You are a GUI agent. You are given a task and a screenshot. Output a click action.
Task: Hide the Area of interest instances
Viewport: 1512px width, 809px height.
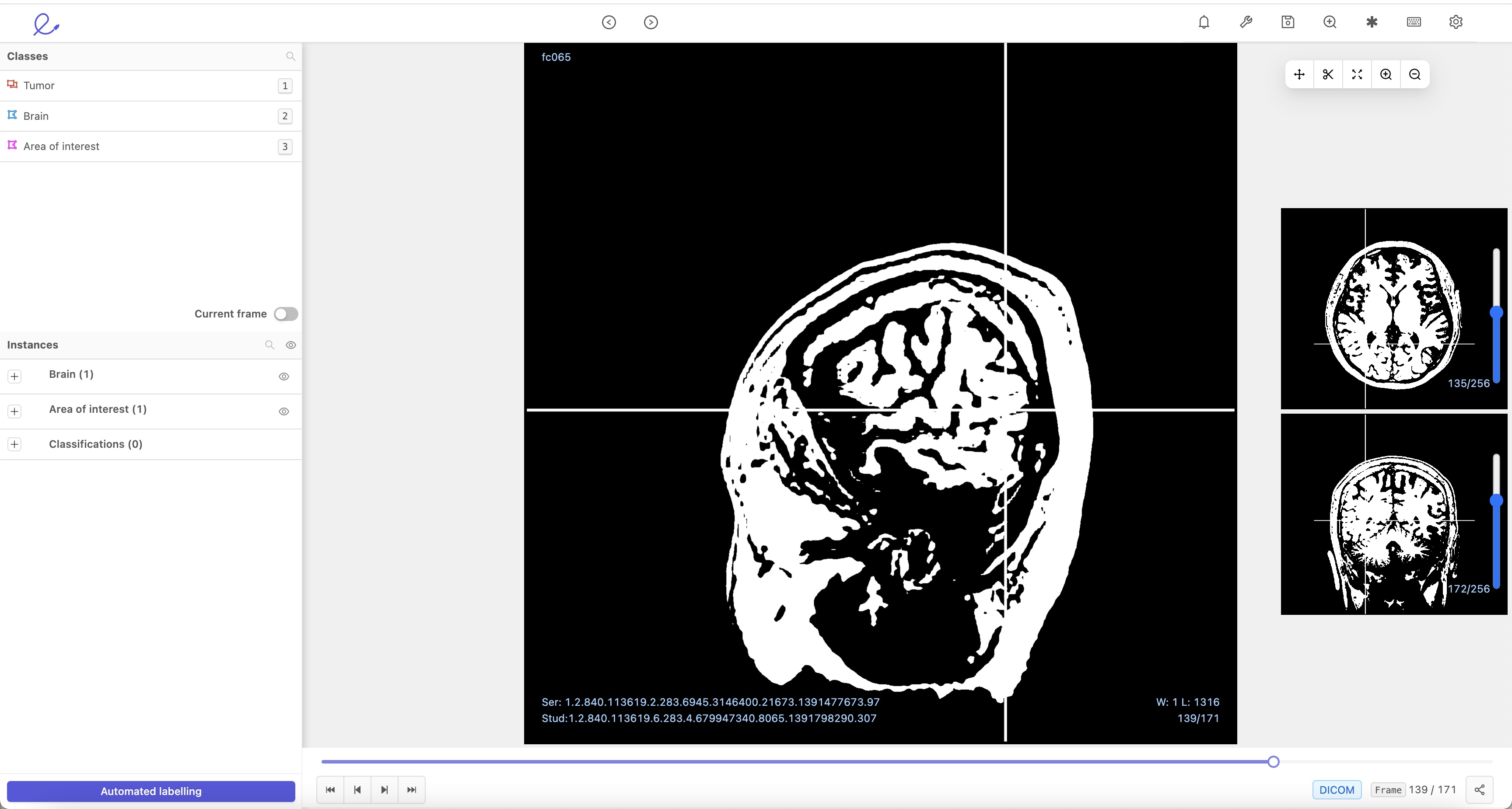click(283, 412)
